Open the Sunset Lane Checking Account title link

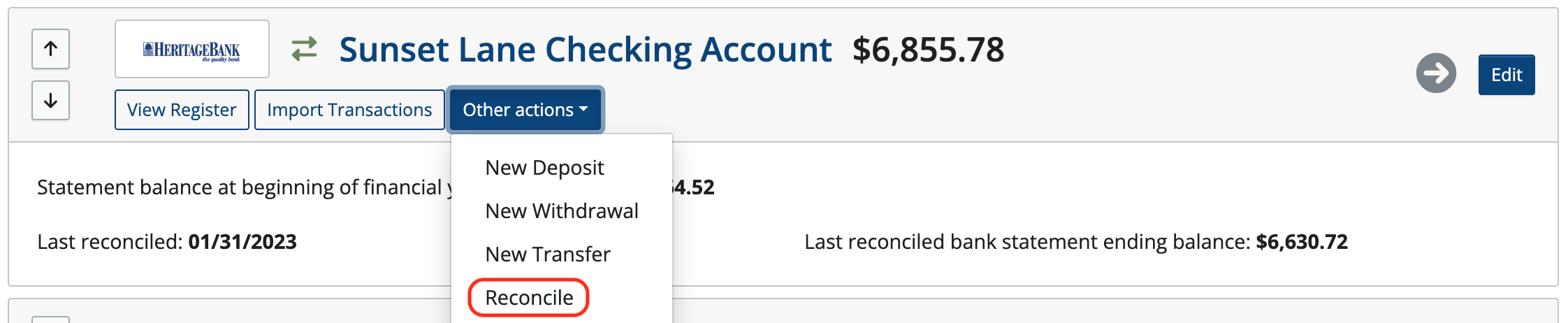(x=586, y=50)
